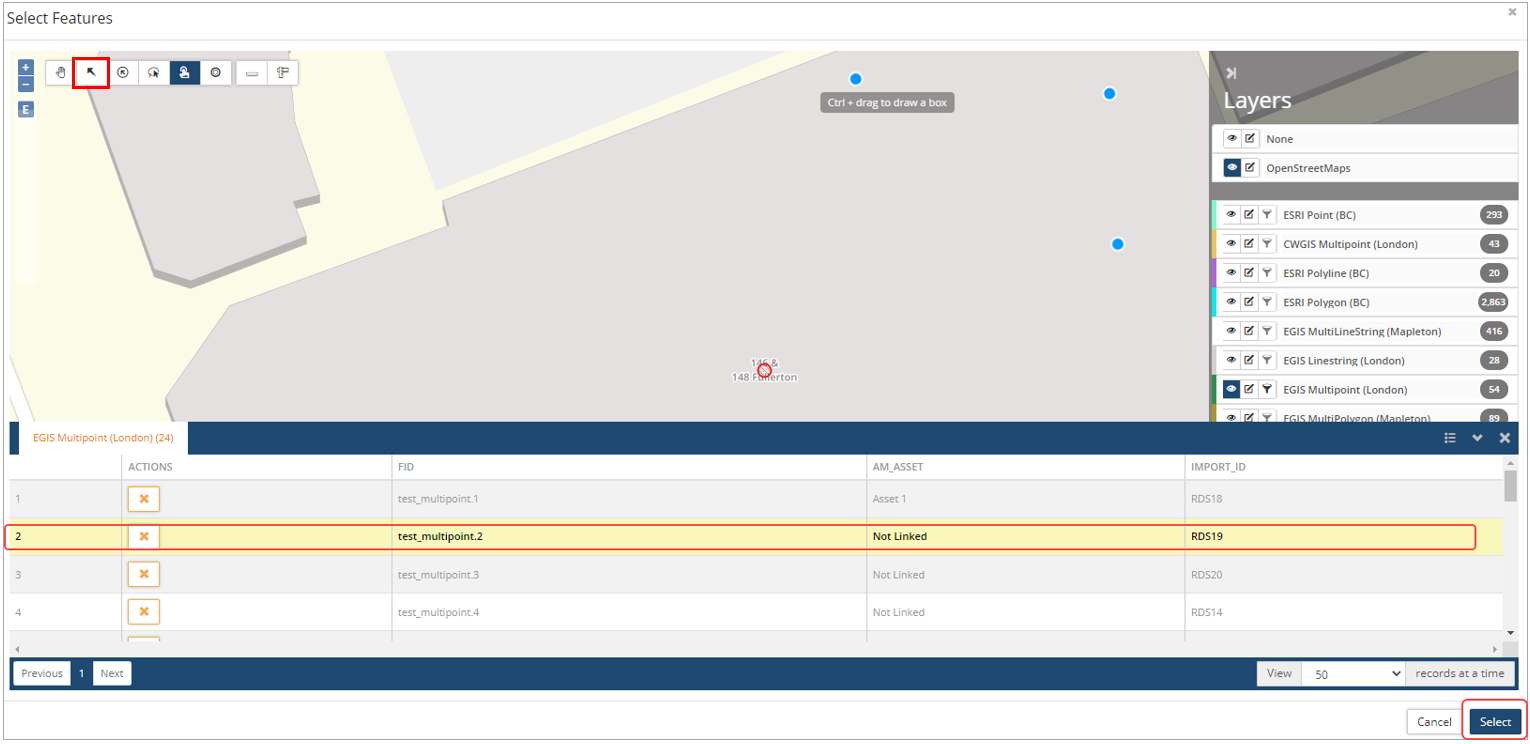Click the E extent map button
Image resolution: width=1530 pixels, height=744 pixels.
pyautogui.click(x=26, y=109)
